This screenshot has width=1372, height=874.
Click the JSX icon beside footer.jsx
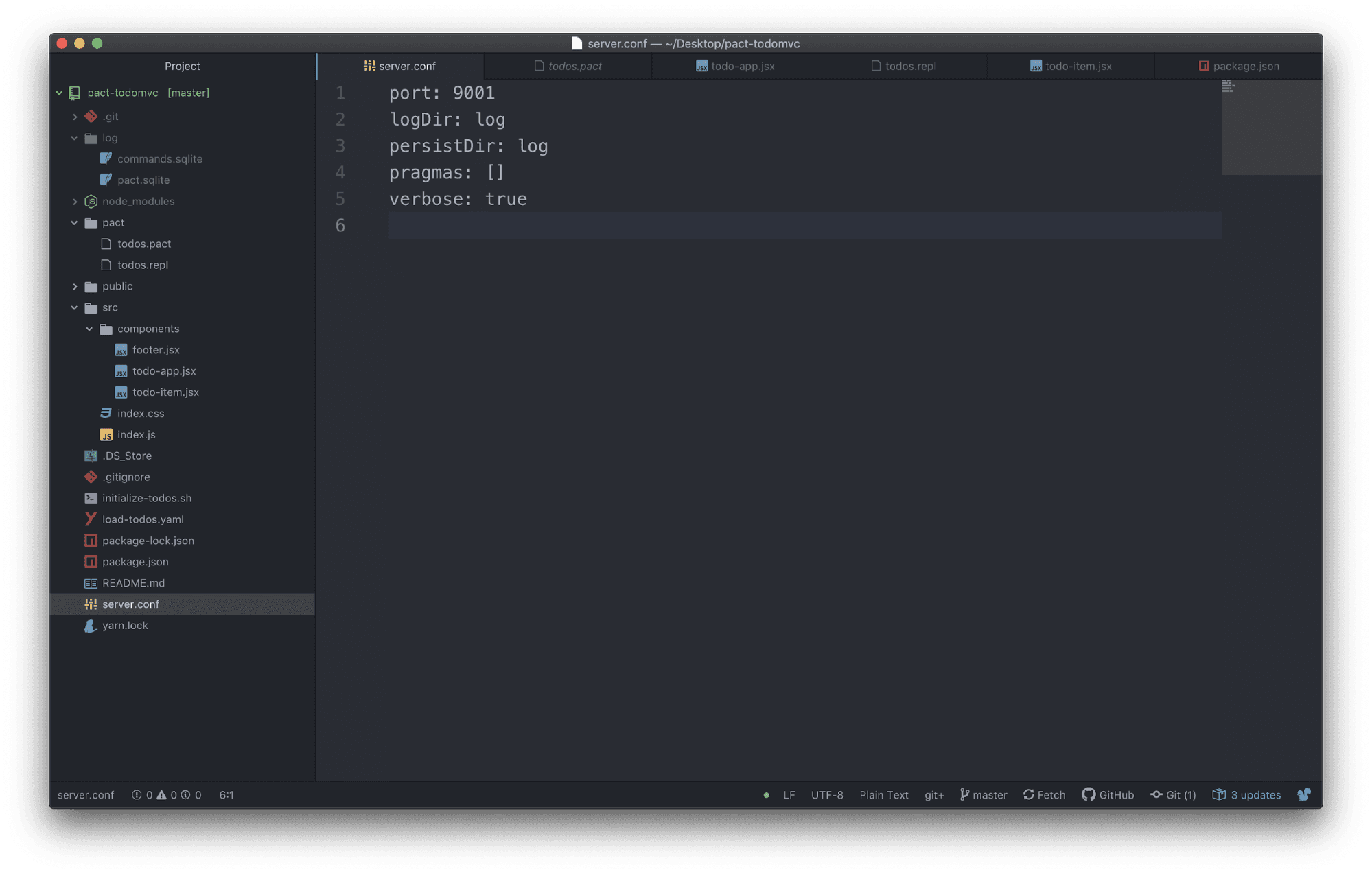click(121, 351)
